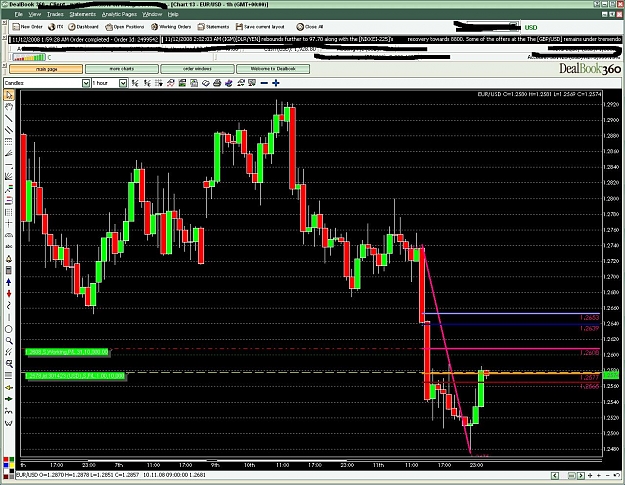Select the crosshair cursor tool
The height and width of the screenshot is (485, 625).
[x=9, y=224]
